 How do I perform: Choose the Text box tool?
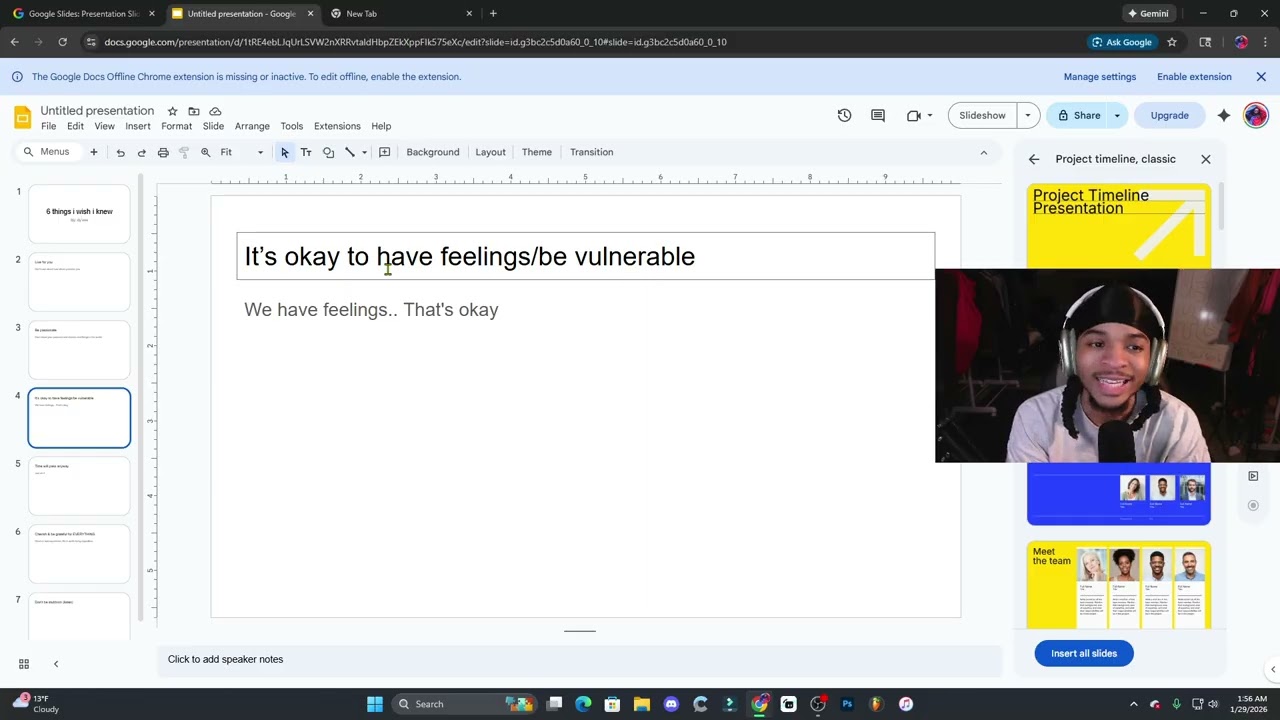coord(306,152)
